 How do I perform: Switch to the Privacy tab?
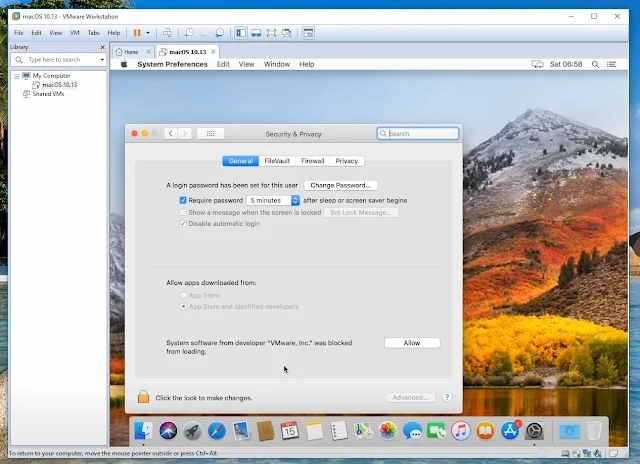tap(347, 161)
